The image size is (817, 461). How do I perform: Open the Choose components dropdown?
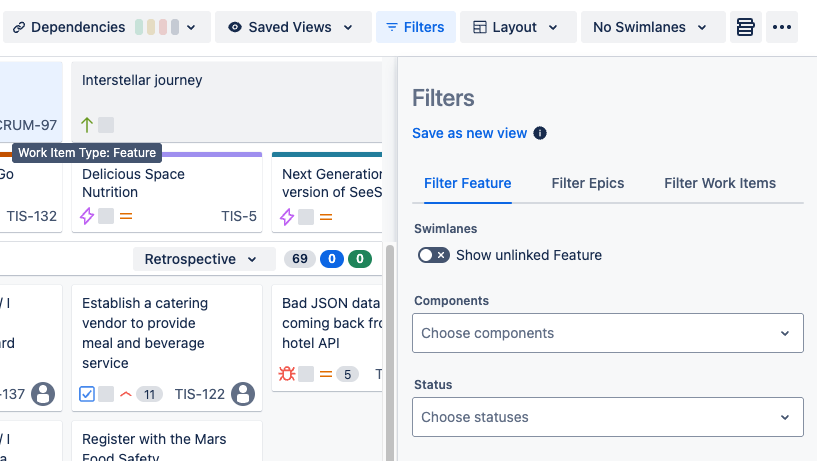(x=607, y=333)
